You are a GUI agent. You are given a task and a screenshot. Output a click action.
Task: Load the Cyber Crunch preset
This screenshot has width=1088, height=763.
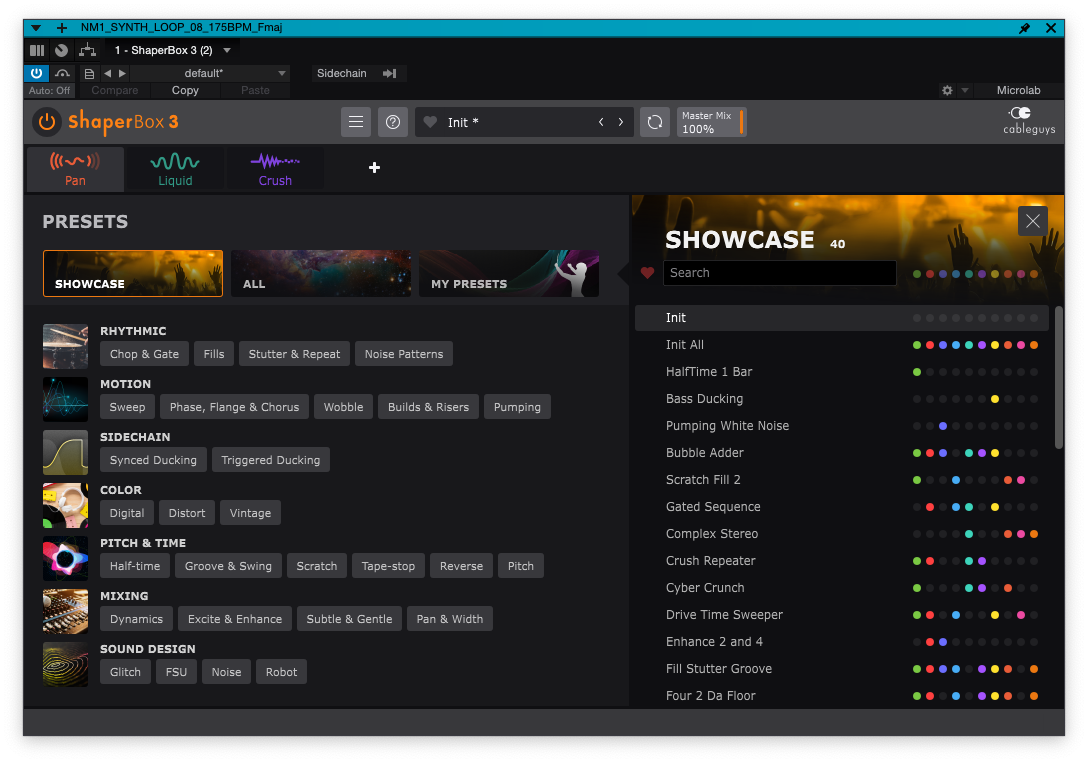point(842,588)
